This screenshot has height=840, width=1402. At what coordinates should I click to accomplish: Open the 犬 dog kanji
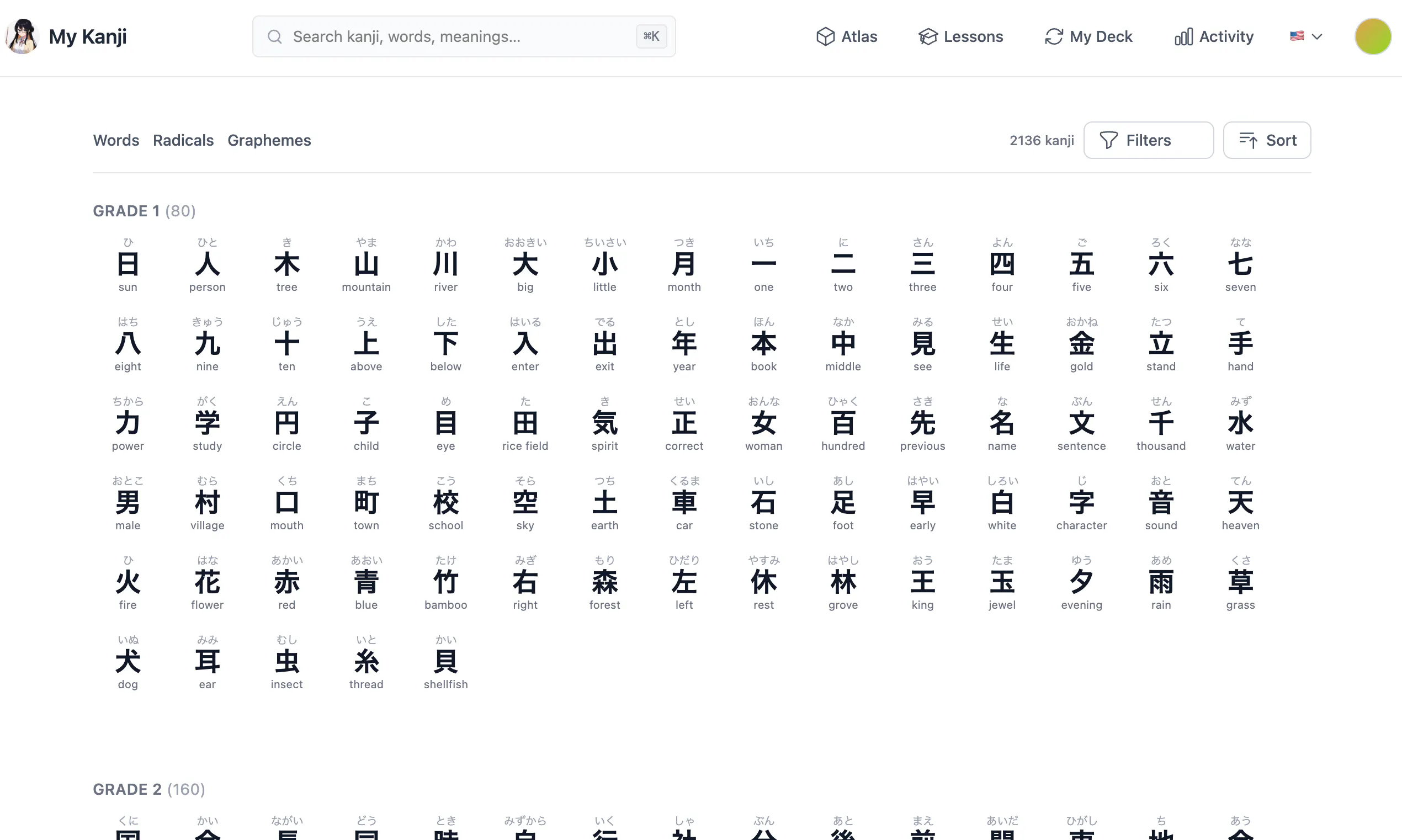pyautogui.click(x=128, y=662)
